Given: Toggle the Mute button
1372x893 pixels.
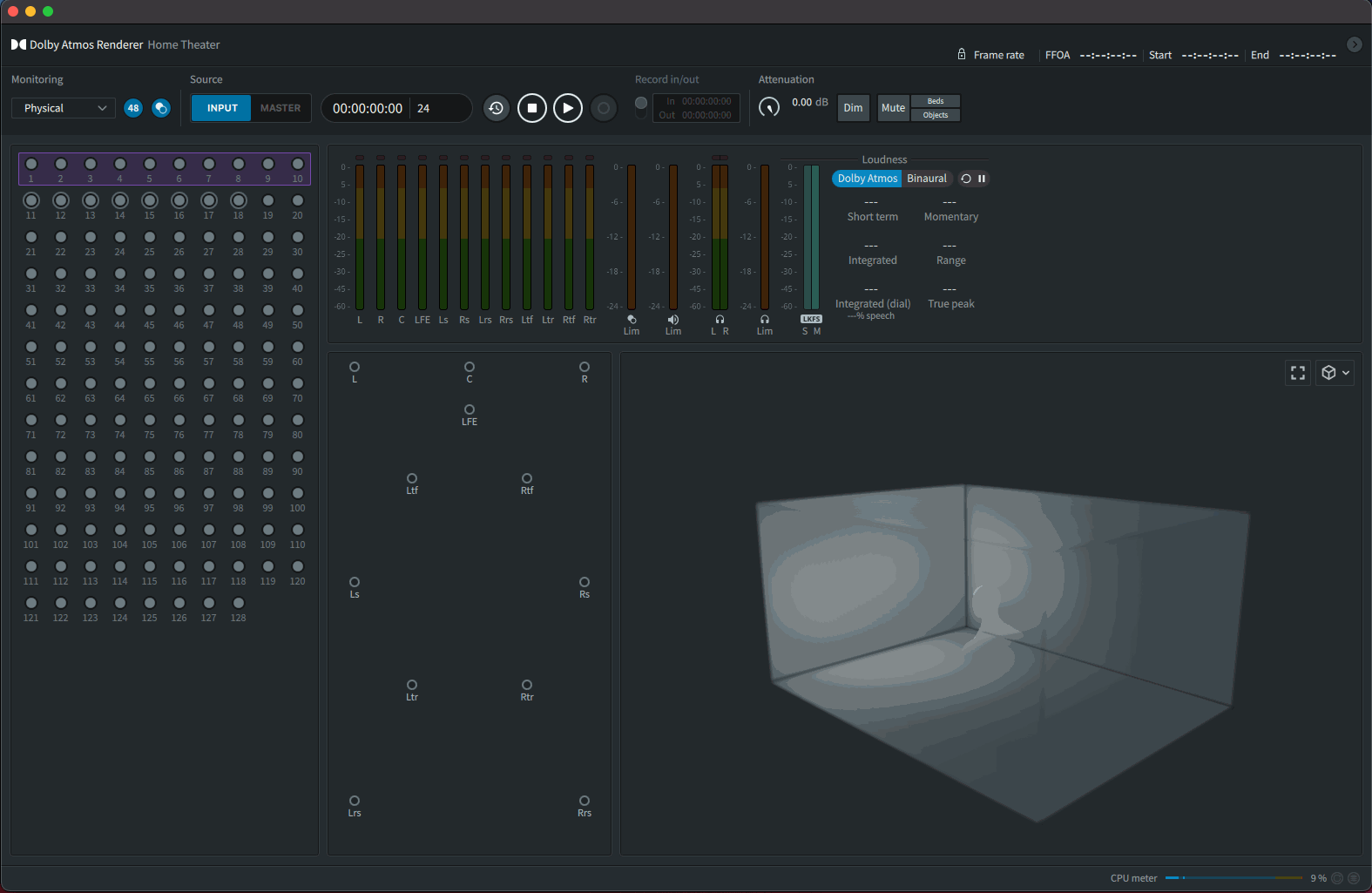Looking at the screenshot, I should pos(893,108).
